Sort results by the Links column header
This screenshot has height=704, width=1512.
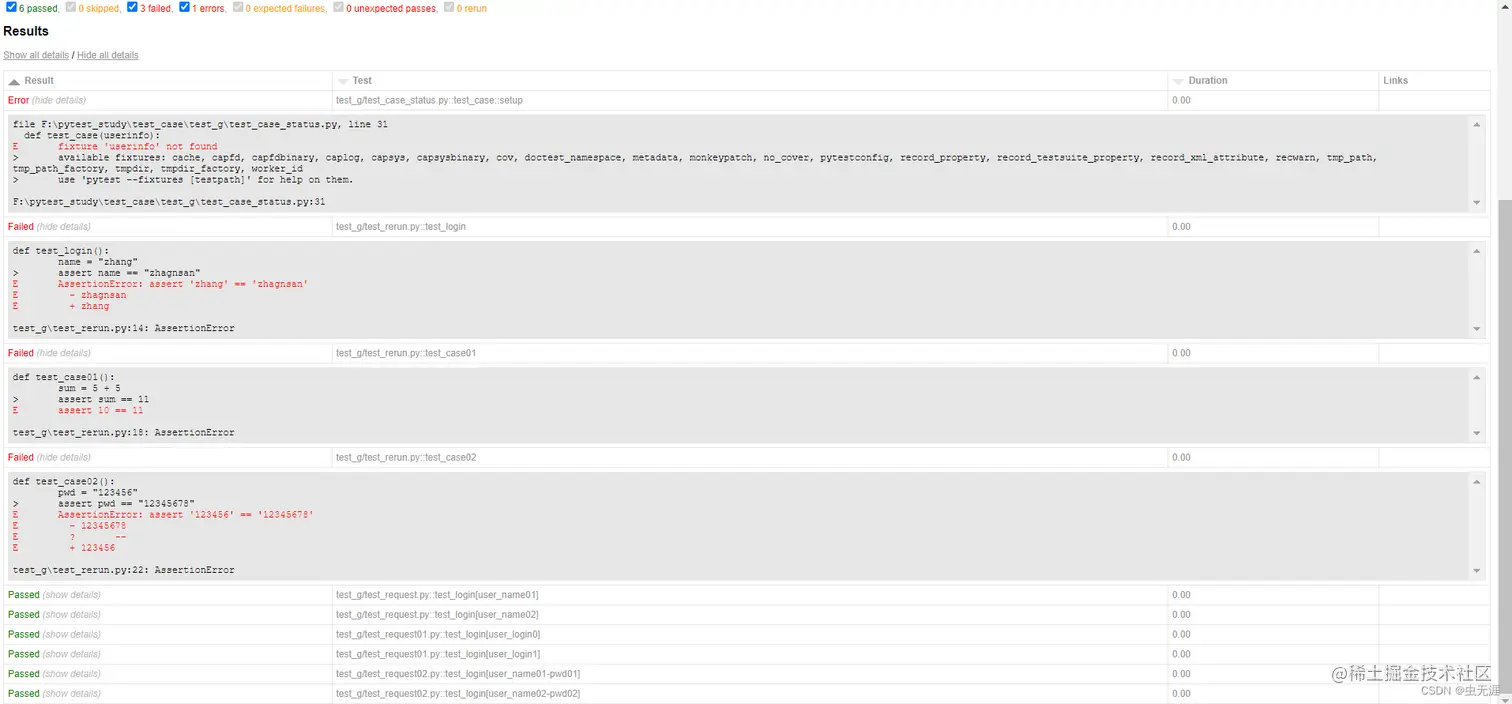pos(1395,80)
